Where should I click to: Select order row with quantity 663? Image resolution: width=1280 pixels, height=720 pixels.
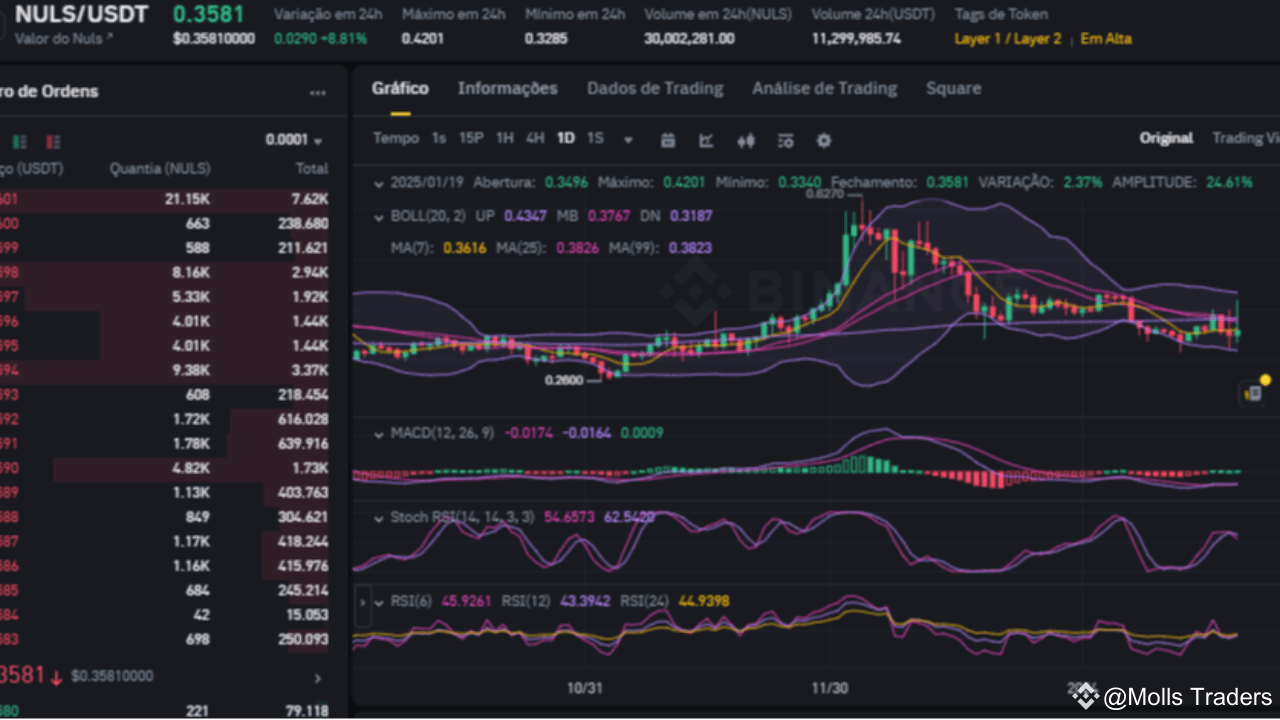pyautogui.click(x=164, y=223)
